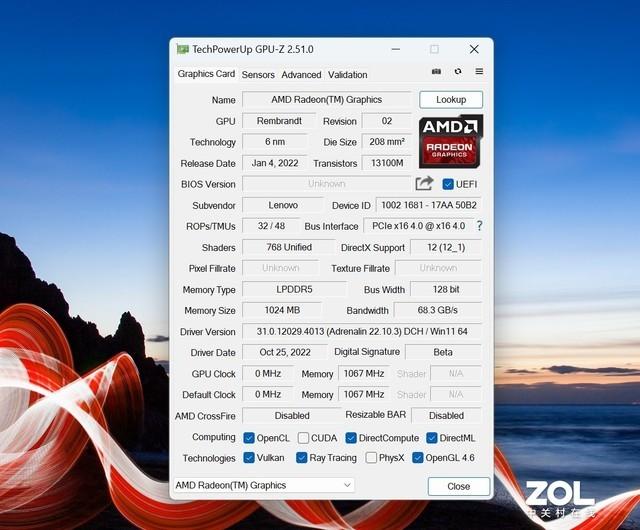Click the Digital Signature value Beta

pyautogui.click(x=443, y=352)
